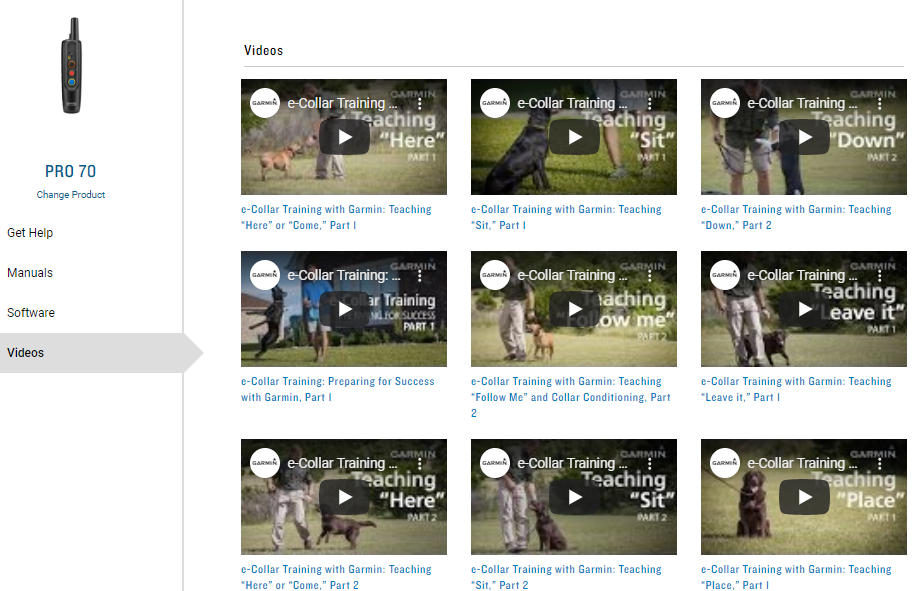Play the Teaching "Down" Part 2 video
The width and height of the screenshot is (916, 591).
[x=804, y=137]
